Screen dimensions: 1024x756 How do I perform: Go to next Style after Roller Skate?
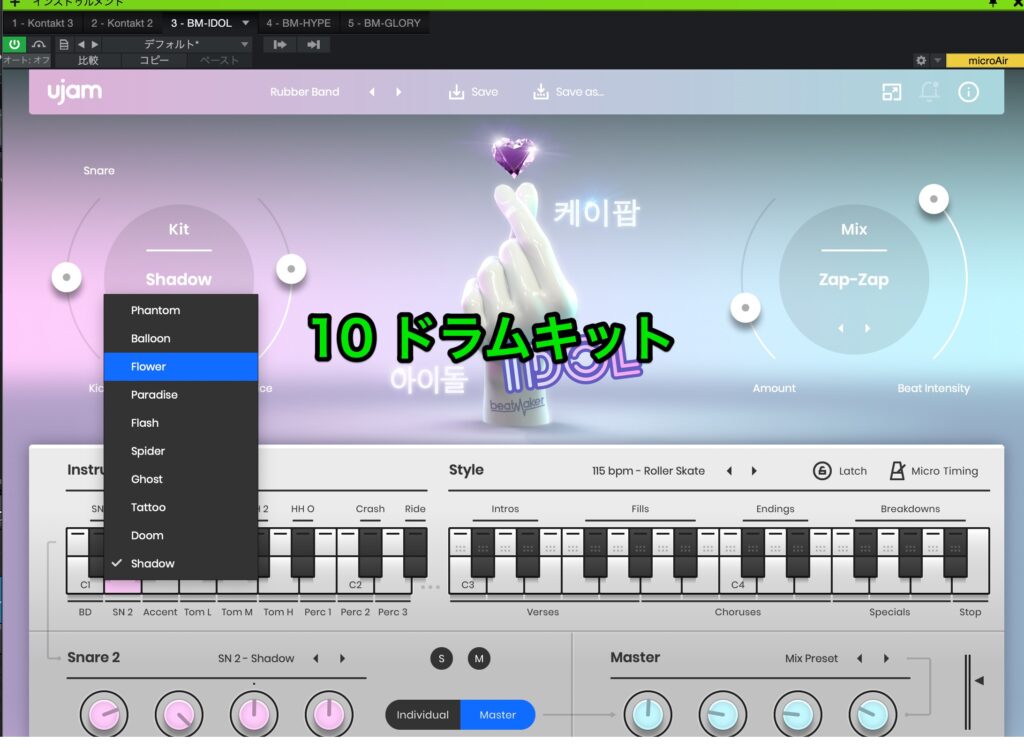tap(754, 471)
